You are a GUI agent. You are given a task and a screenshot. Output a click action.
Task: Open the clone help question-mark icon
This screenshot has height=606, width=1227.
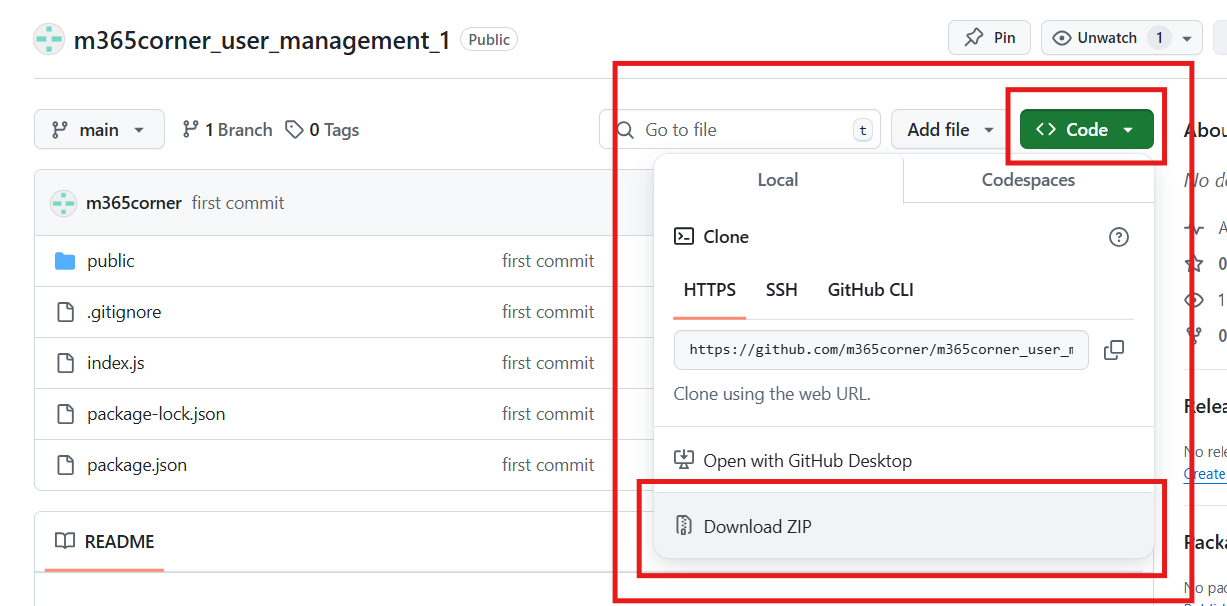1119,237
